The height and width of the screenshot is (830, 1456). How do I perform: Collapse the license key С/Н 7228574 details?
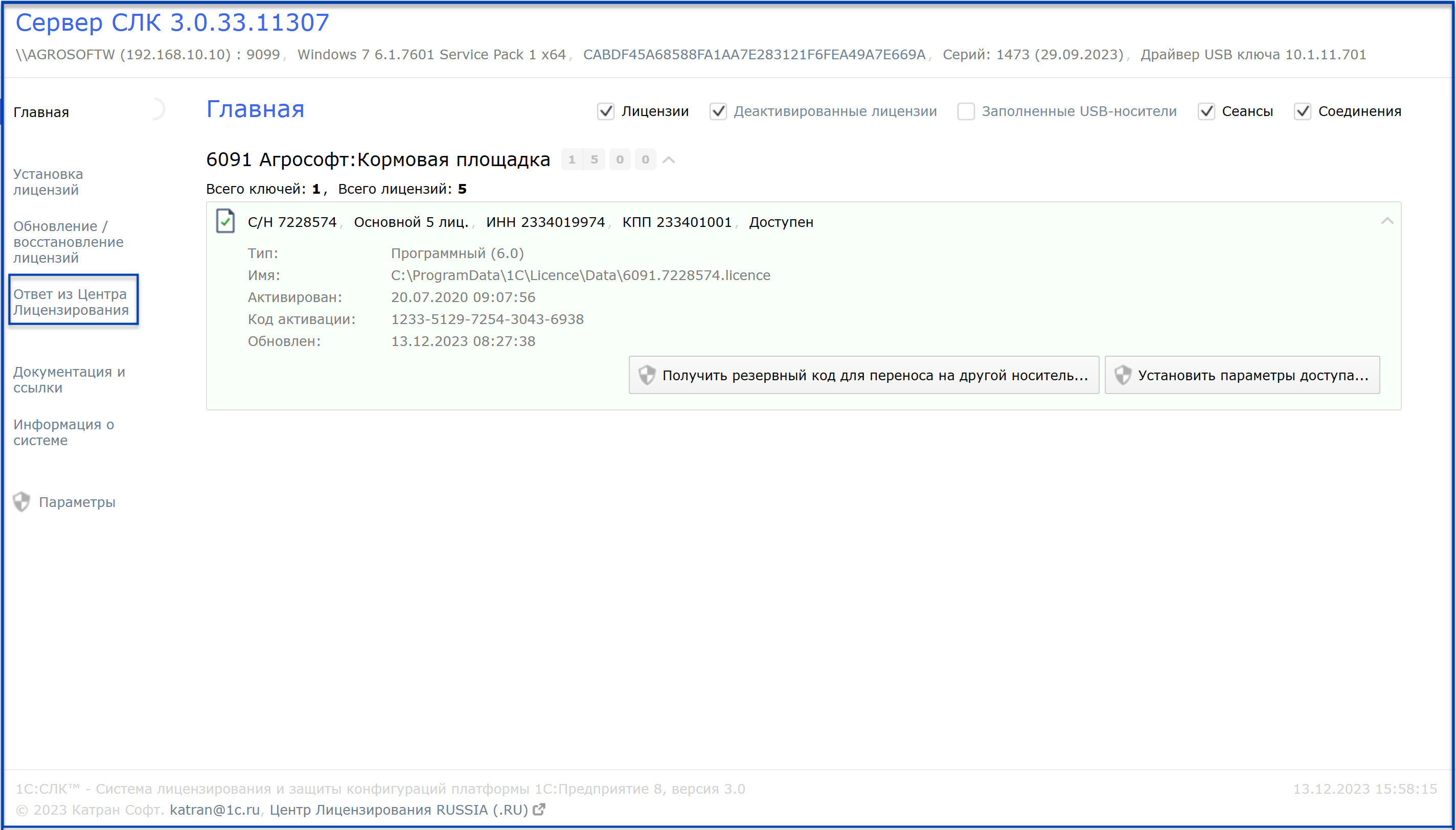(x=1387, y=221)
